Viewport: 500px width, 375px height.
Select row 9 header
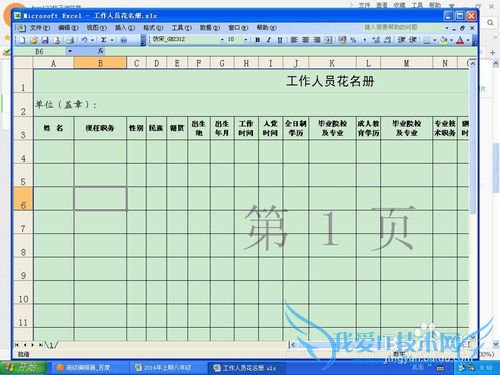point(23,269)
